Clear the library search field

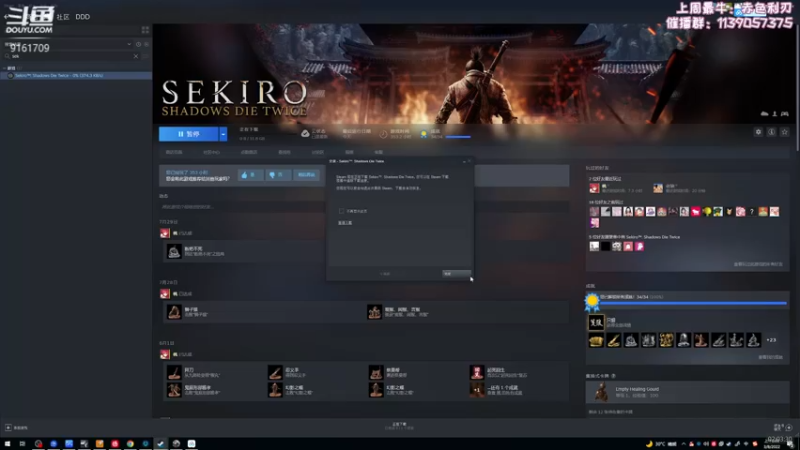(136, 56)
